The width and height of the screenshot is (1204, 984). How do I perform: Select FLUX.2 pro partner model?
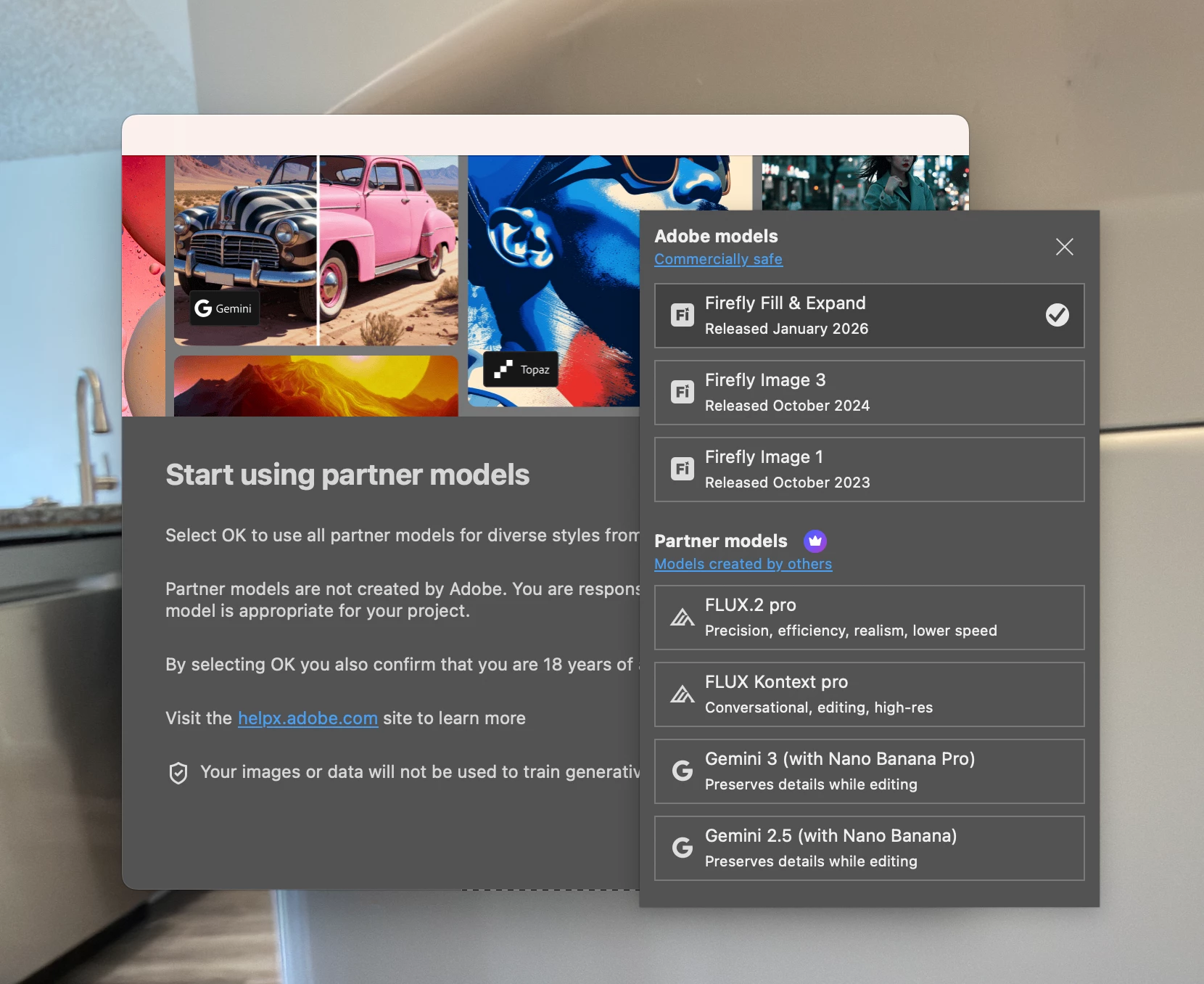pos(869,618)
